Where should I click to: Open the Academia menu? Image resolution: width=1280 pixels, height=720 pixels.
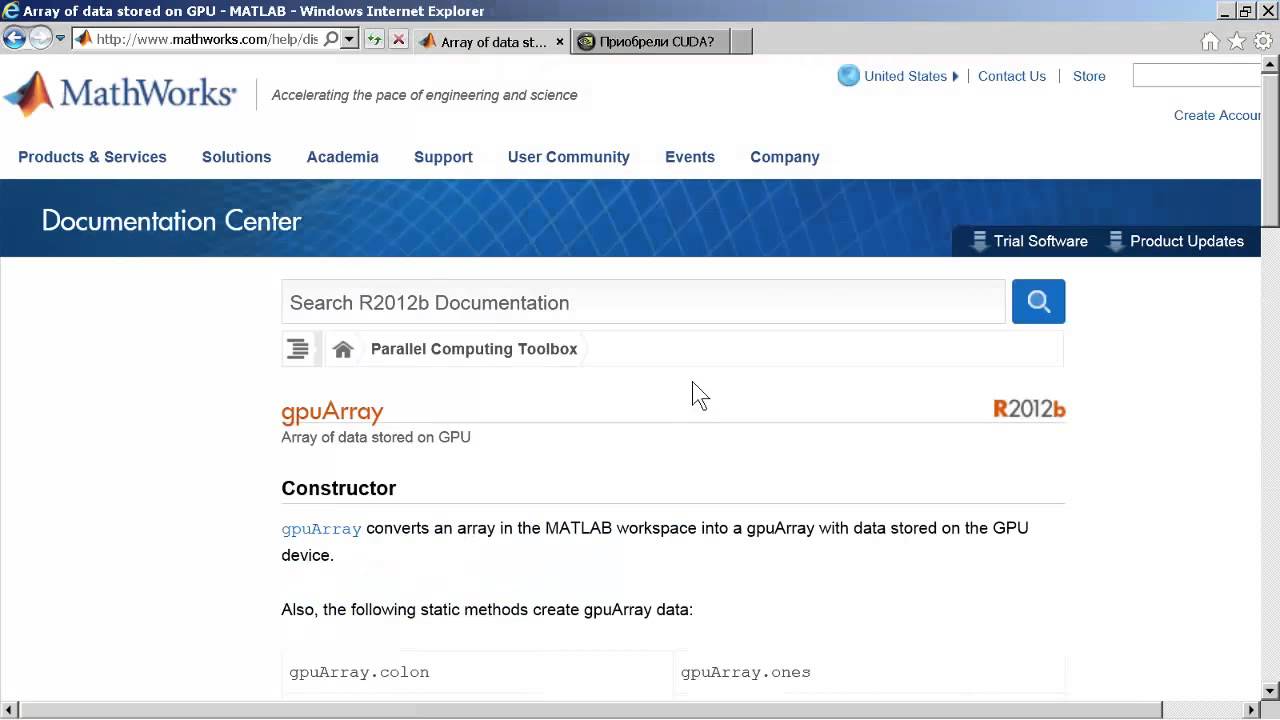pos(342,157)
